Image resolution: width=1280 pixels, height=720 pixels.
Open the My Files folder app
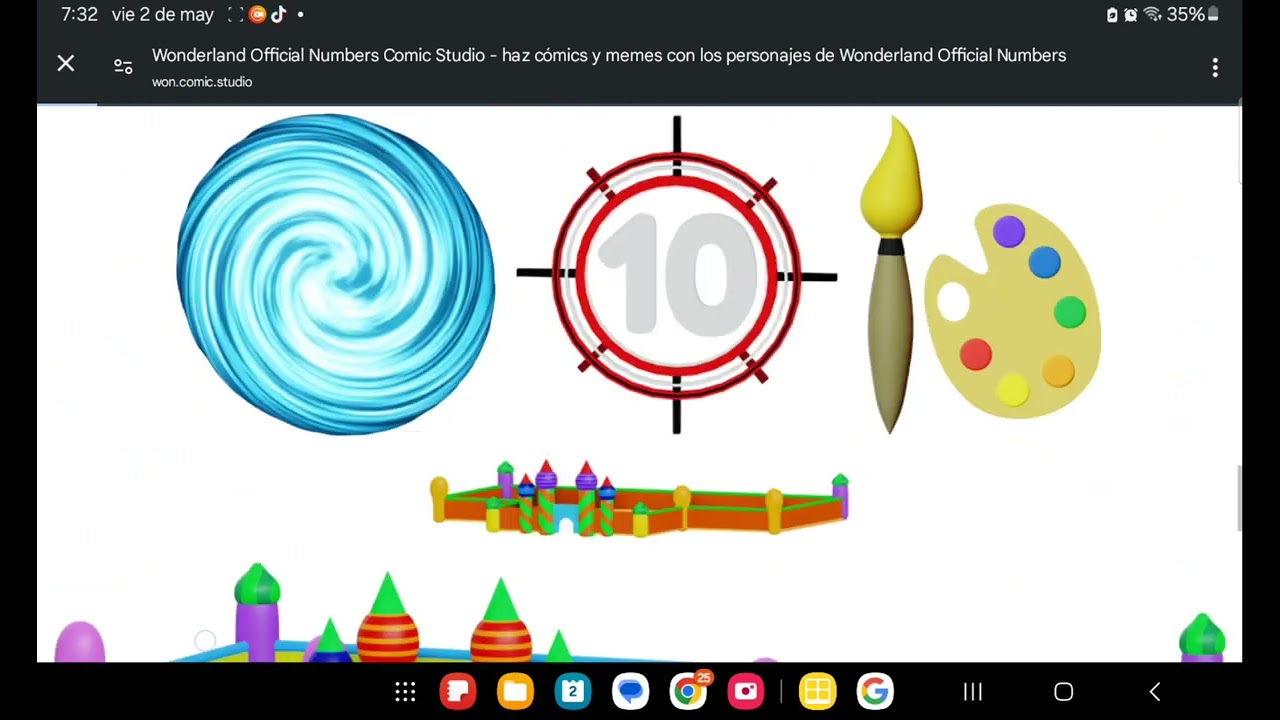point(515,691)
